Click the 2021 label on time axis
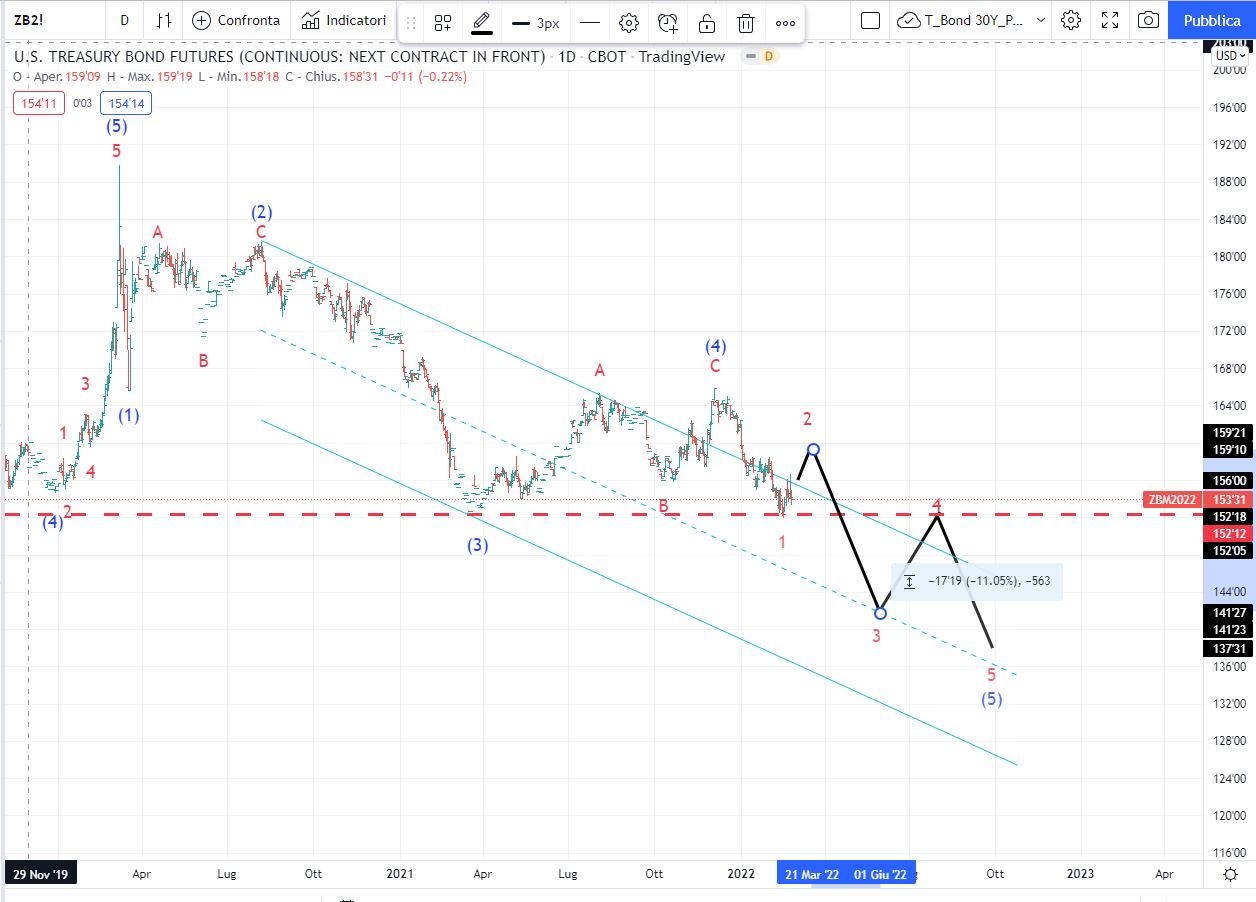This screenshot has height=902, width=1256. tap(399, 874)
